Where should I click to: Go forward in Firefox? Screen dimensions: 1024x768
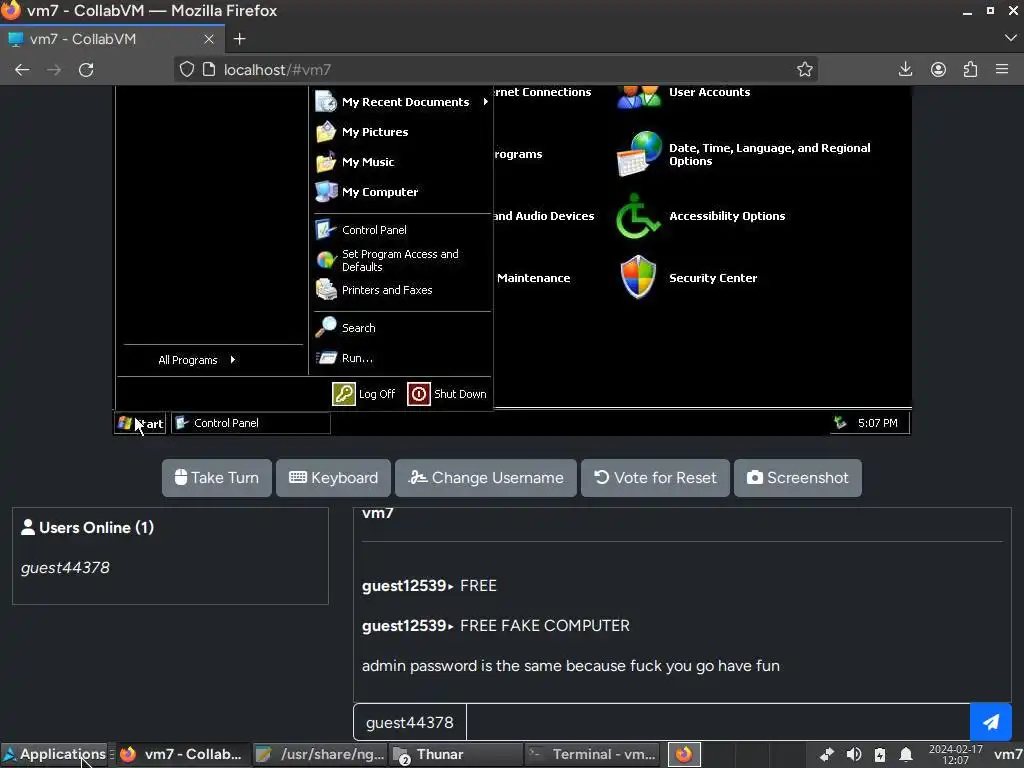(54, 70)
